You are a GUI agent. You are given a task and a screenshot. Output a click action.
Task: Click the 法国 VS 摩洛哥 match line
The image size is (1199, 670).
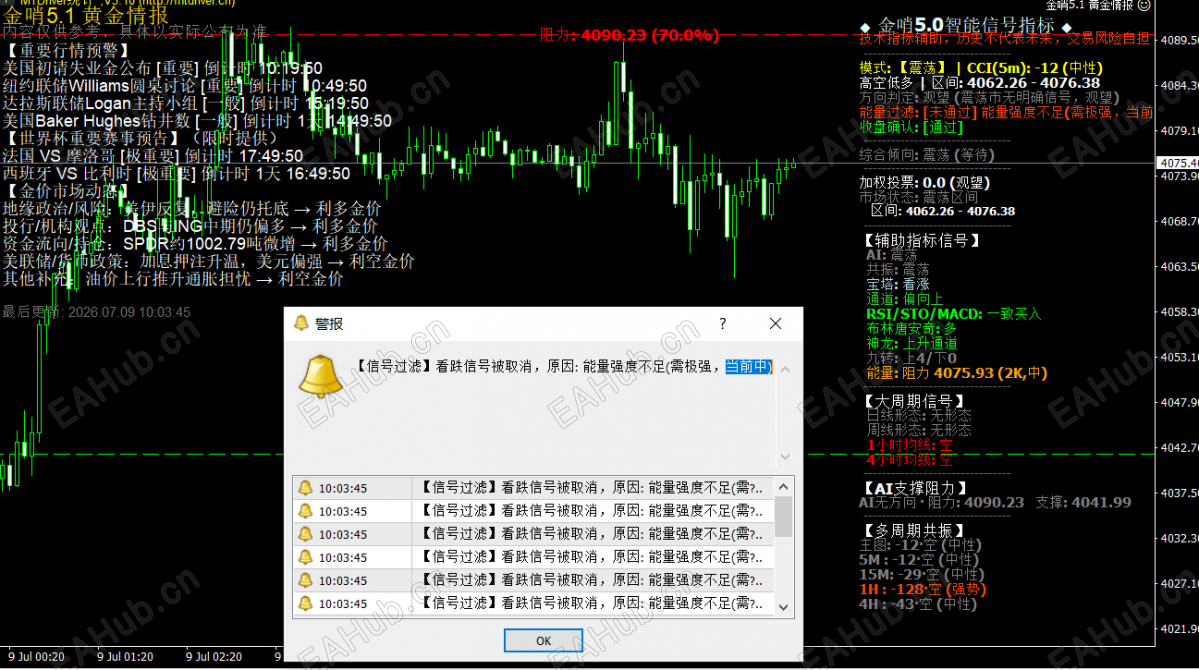click(152, 156)
